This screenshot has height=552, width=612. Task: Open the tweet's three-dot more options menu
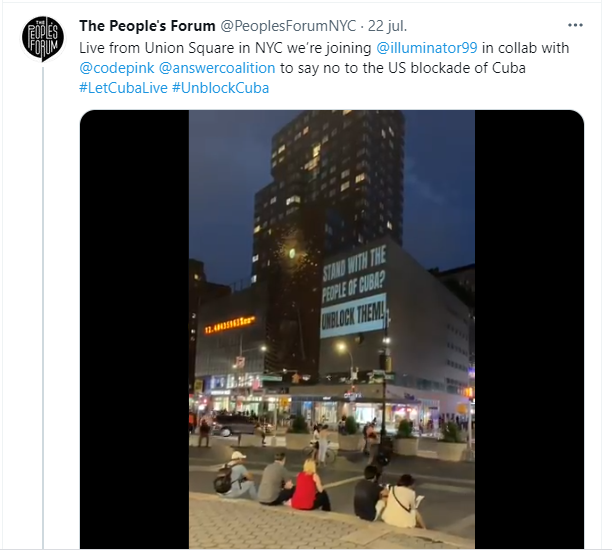click(575, 25)
